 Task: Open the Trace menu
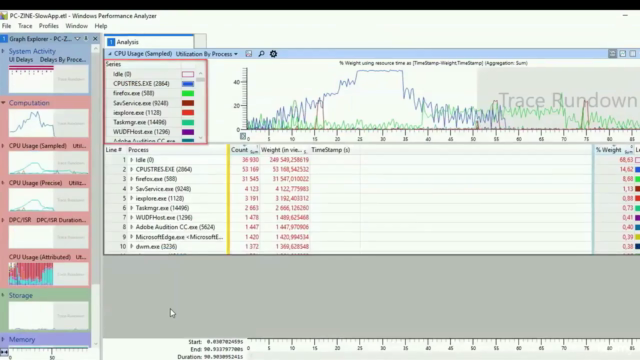click(25, 26)
